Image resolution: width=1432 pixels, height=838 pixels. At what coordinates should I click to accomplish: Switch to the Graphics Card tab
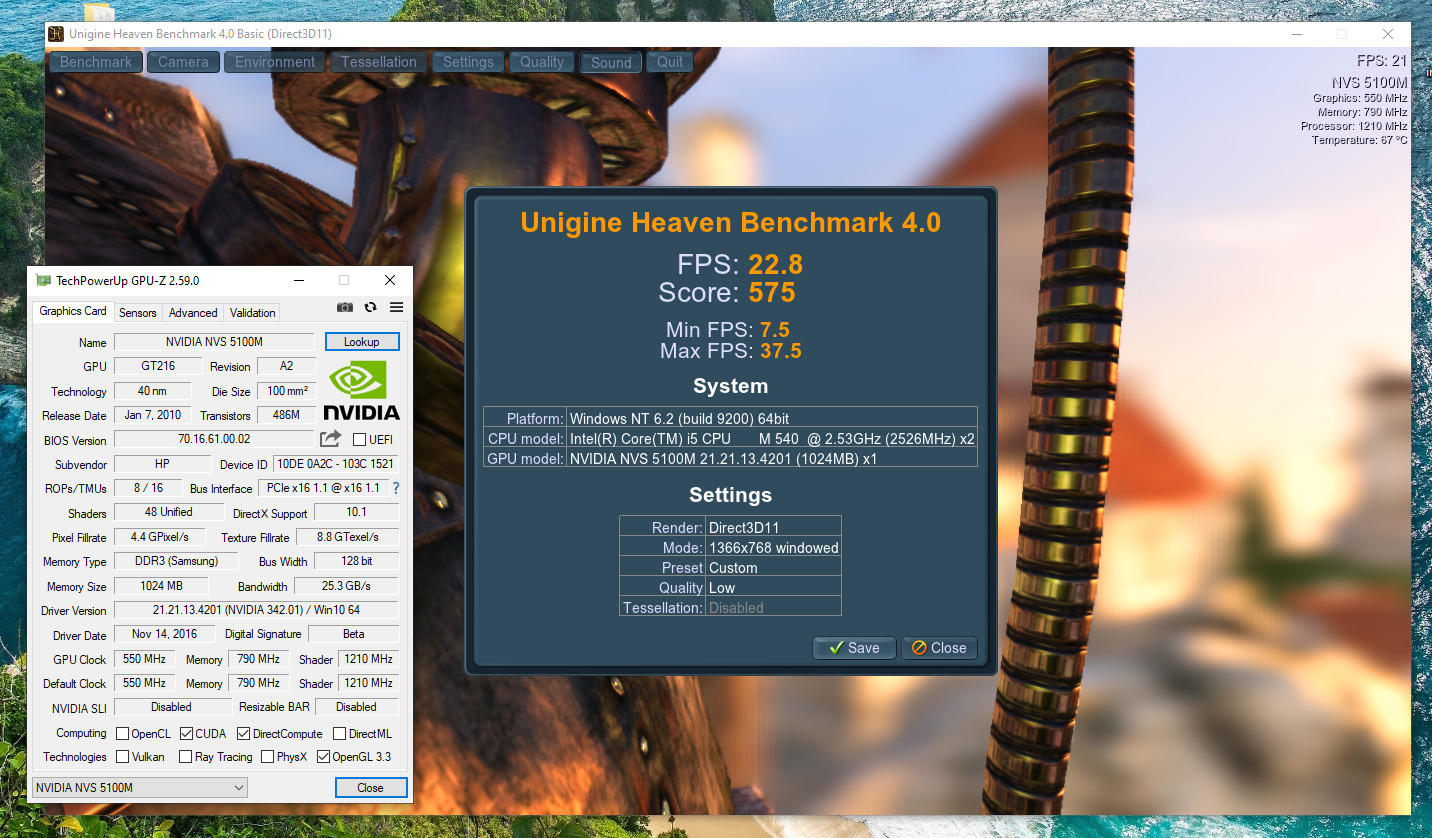[73, 311]
